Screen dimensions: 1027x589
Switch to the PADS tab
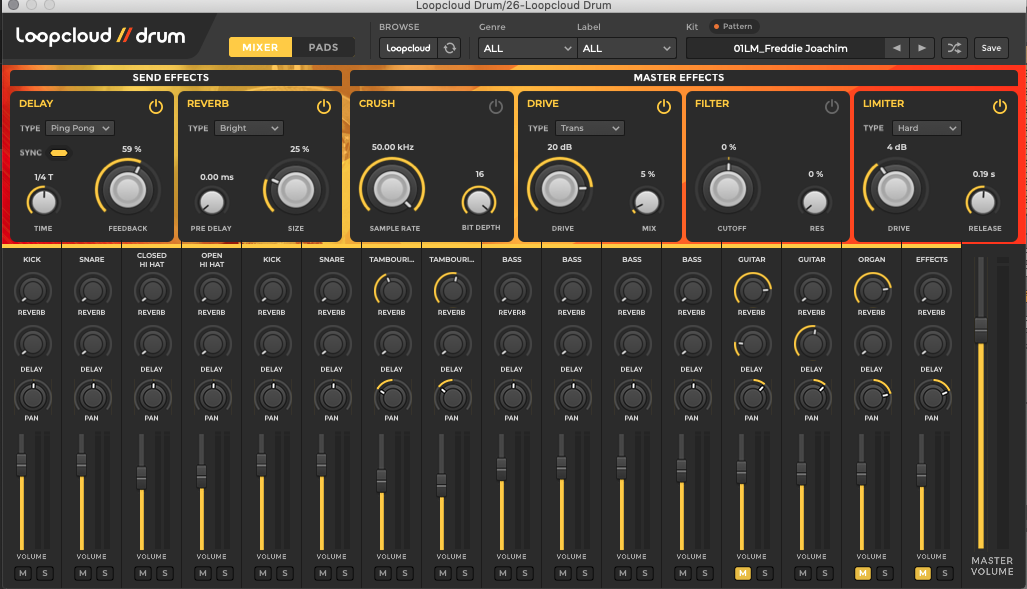point(324,47)
